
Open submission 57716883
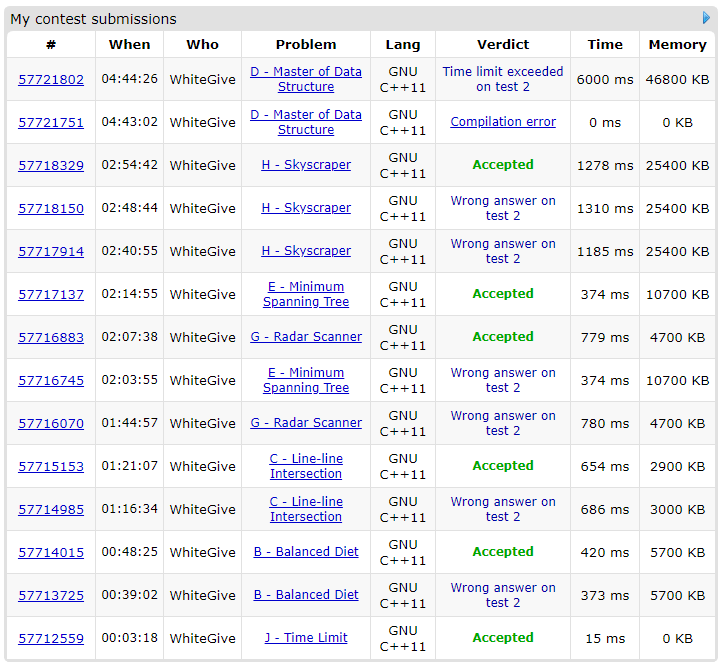coord(51,338)
